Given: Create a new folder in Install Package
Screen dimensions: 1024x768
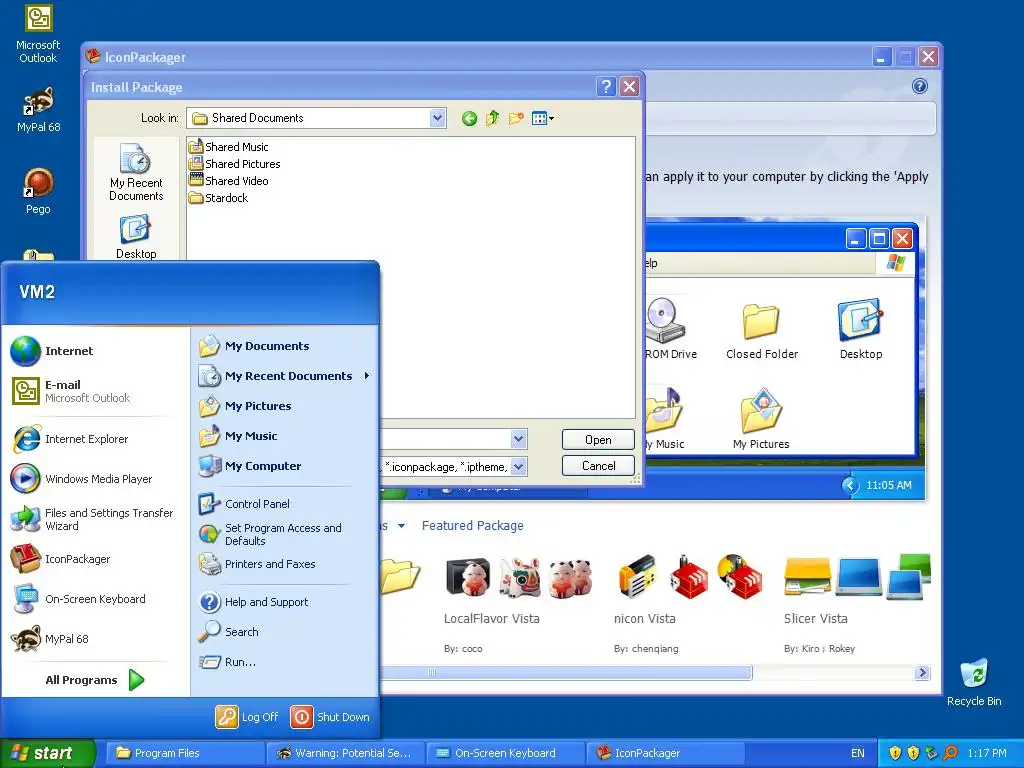Looking at the screenshot, I should [x=516, y=118].
